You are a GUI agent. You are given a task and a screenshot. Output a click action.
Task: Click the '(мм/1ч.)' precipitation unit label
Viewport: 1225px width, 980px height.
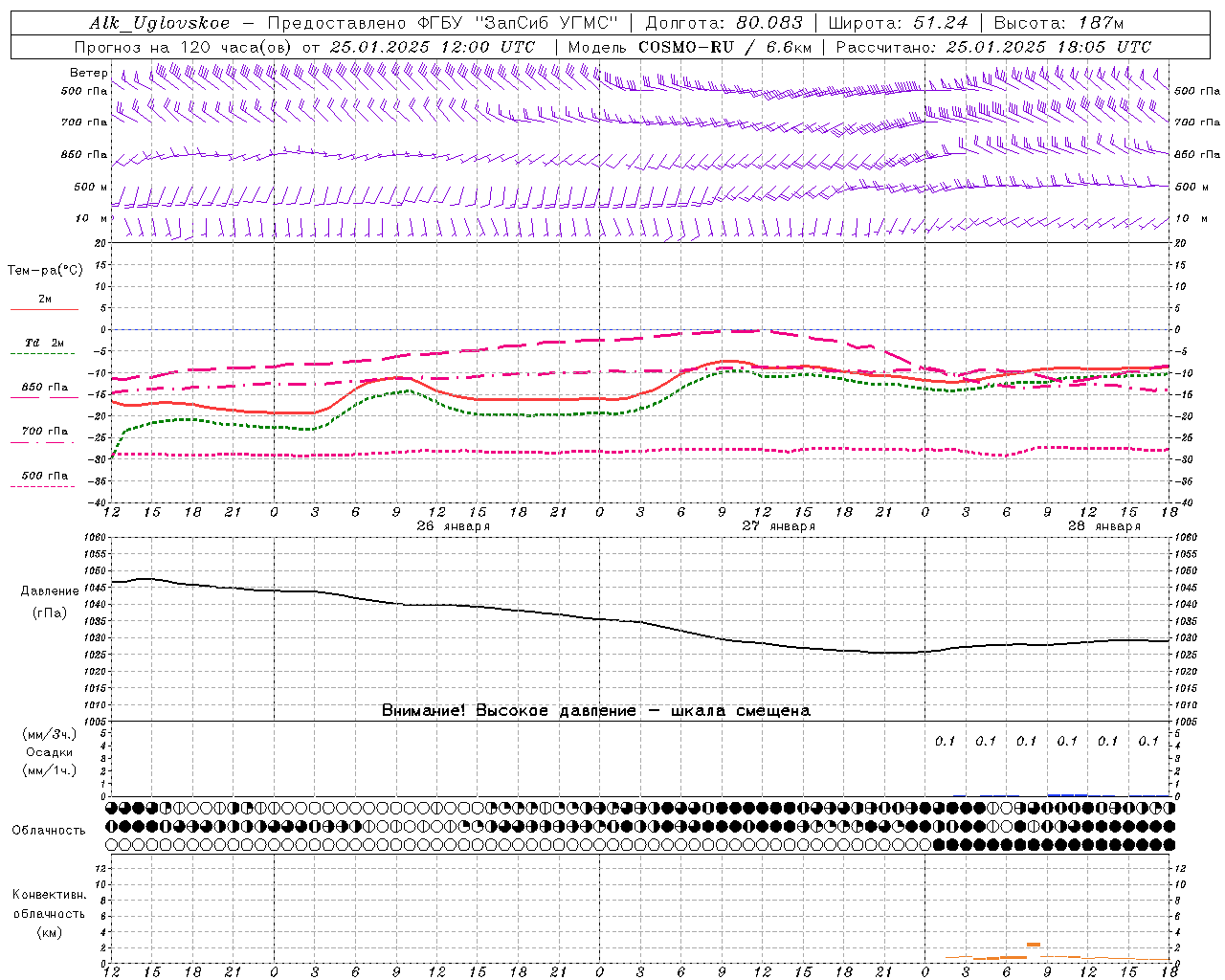[x=50, y=770]
